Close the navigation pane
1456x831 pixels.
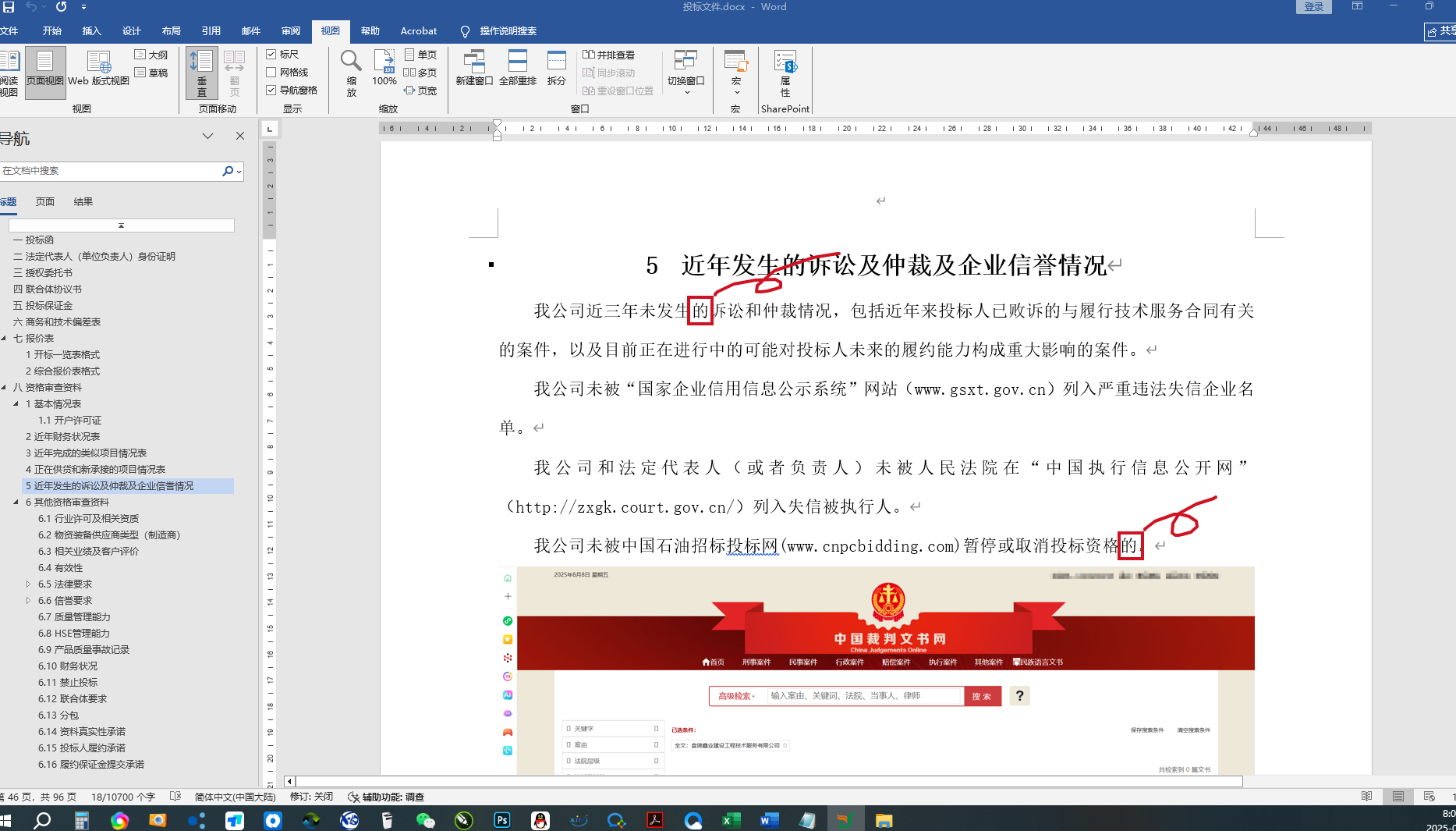coord(240,136)
